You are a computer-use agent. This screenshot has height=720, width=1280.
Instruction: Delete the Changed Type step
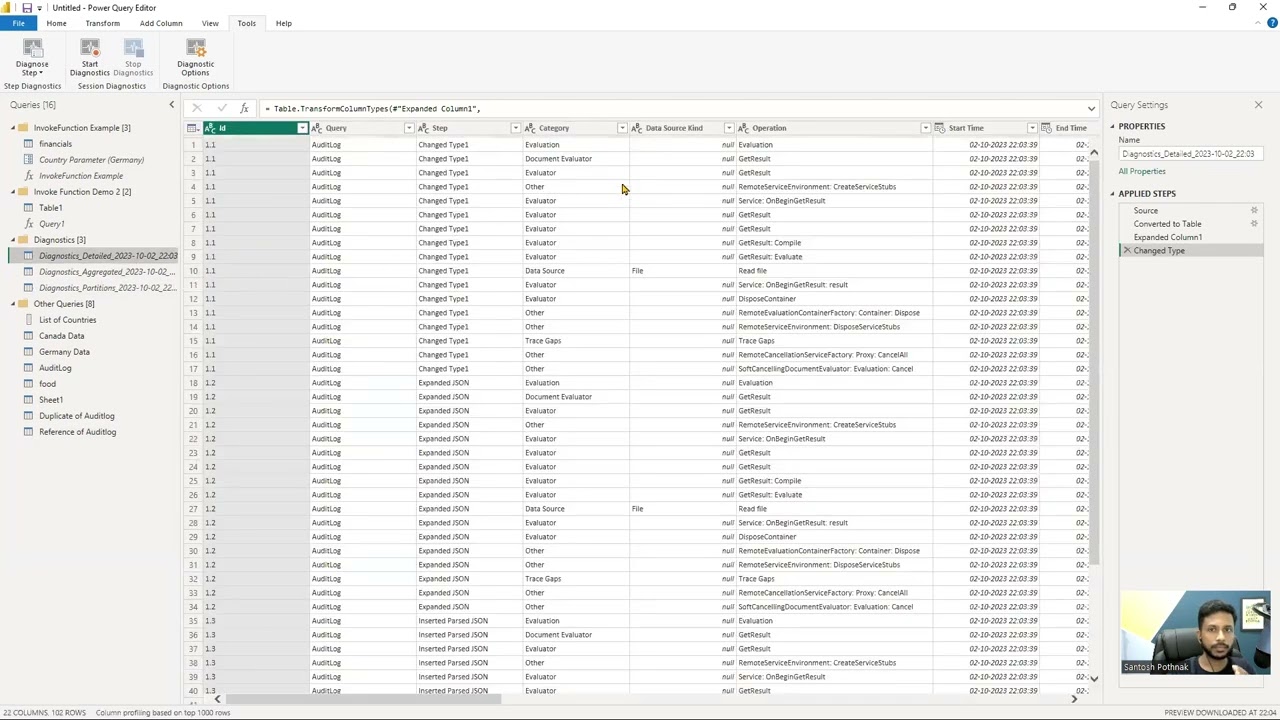coord(1127,250)
